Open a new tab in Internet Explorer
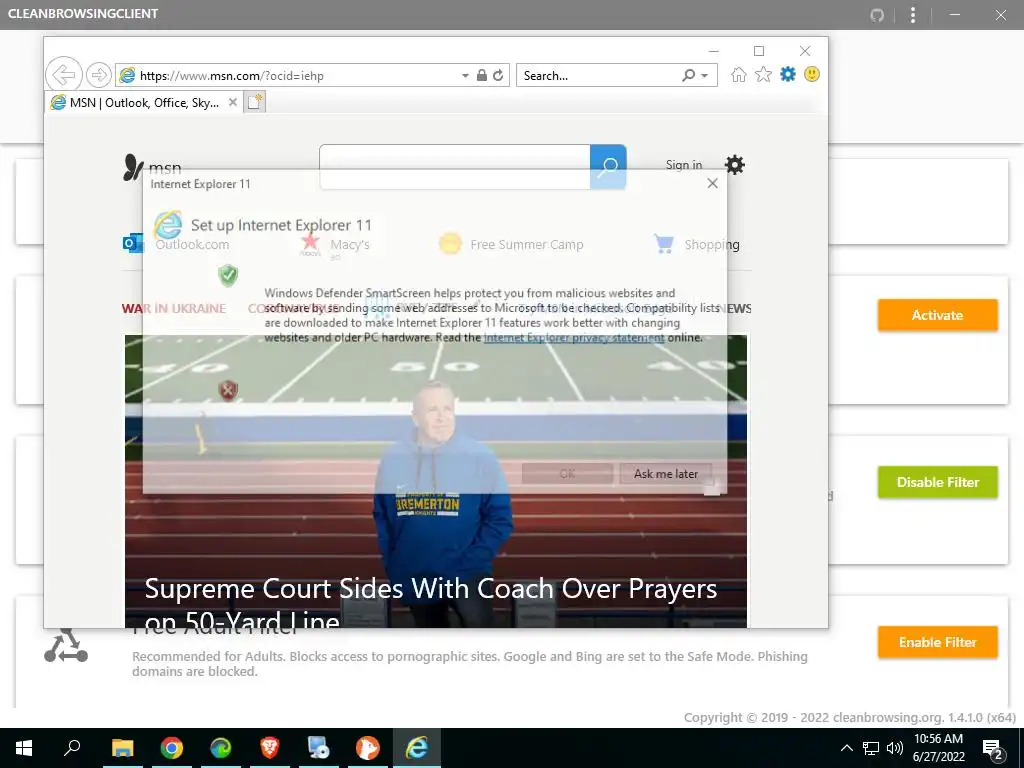The height and width of the screenshot is (768, 1024). (255, 102)
